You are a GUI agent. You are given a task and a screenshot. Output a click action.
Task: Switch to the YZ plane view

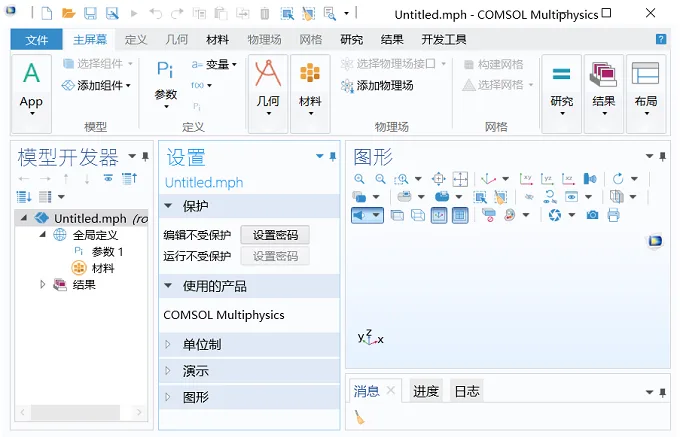[x=548, y=179]
